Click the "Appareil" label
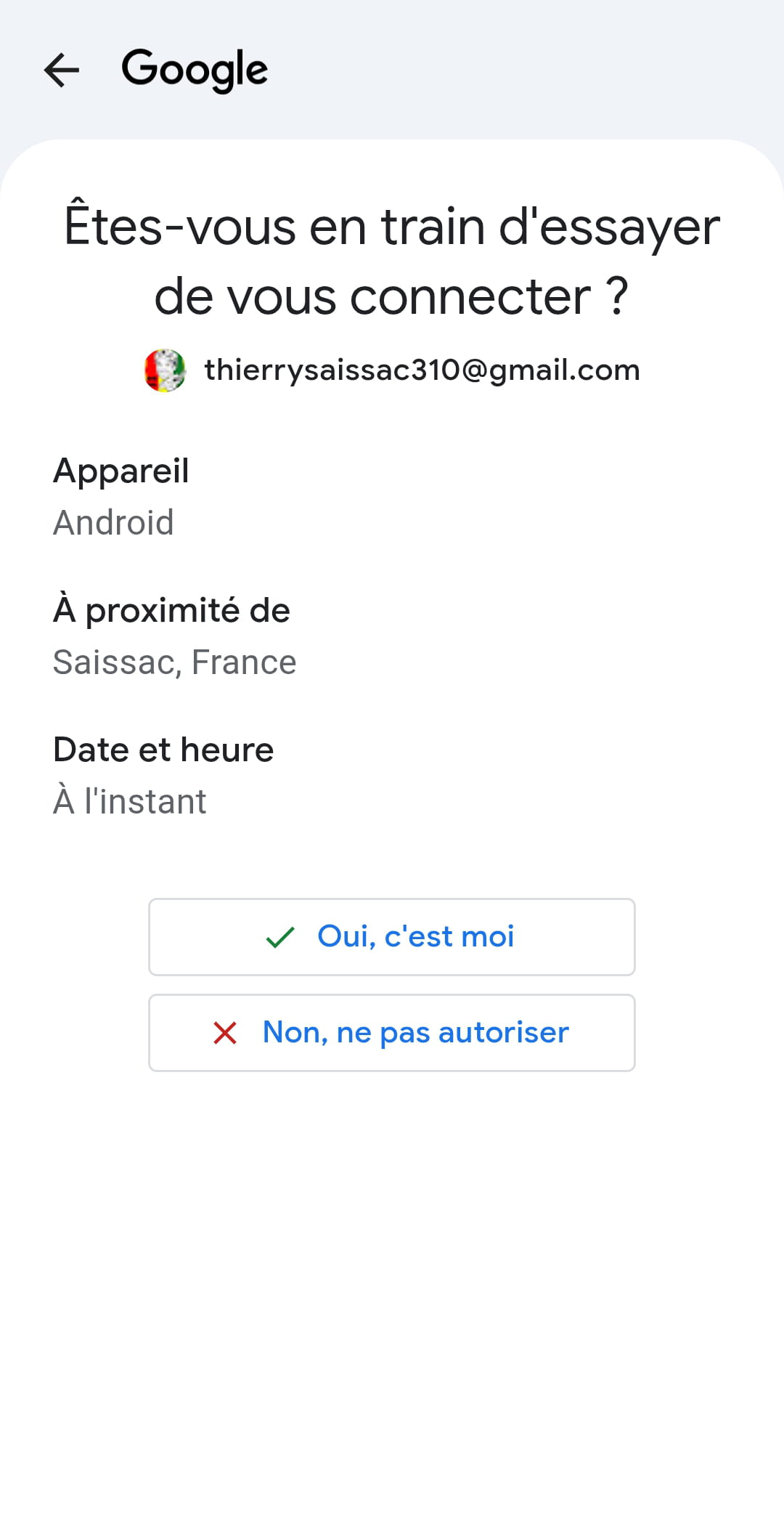This screenshot has width=784, height=1529. (x=121, y=471)
